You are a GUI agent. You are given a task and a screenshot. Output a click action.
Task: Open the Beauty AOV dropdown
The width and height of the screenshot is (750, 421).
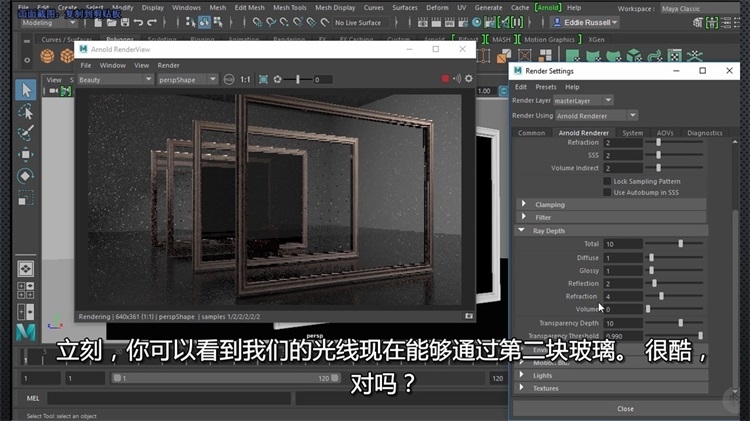click(115, 79)
